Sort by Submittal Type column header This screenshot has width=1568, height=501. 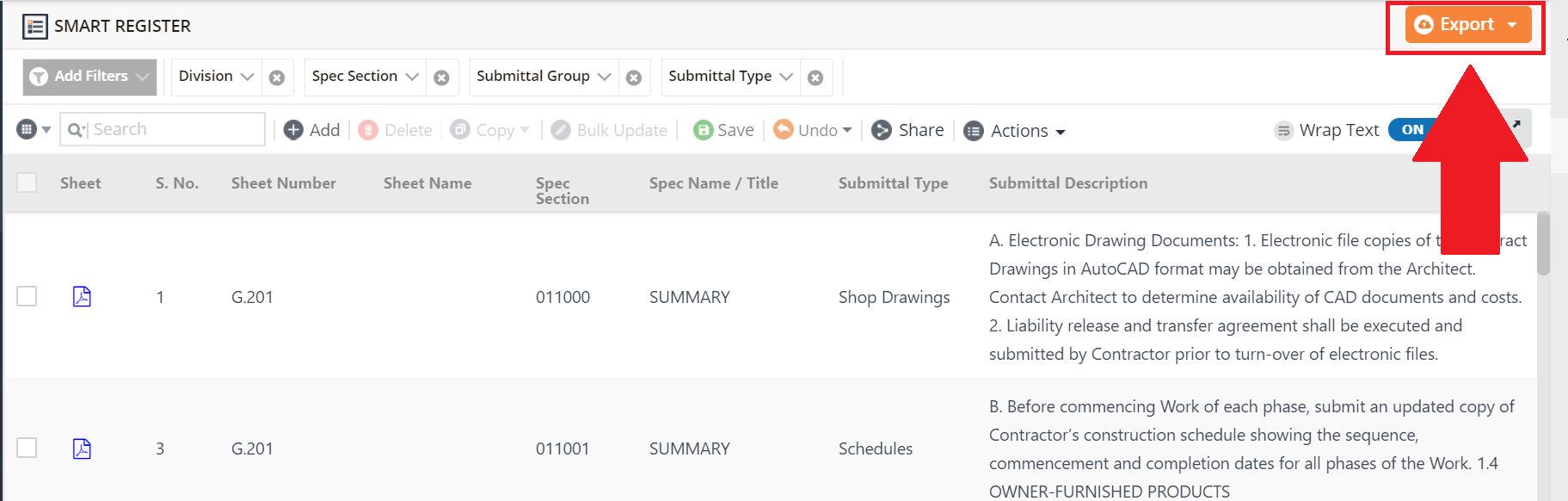(893, 183)
